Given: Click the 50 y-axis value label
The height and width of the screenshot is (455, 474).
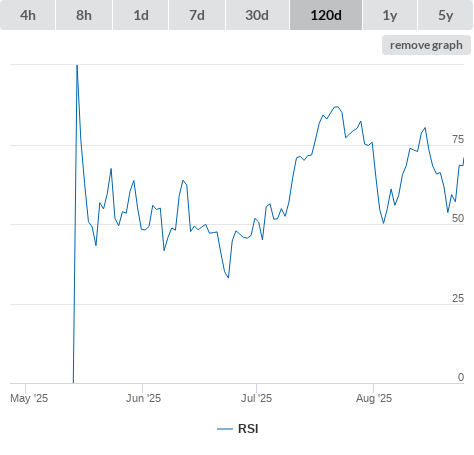Looking at the screenshot, I should [458, 218].
